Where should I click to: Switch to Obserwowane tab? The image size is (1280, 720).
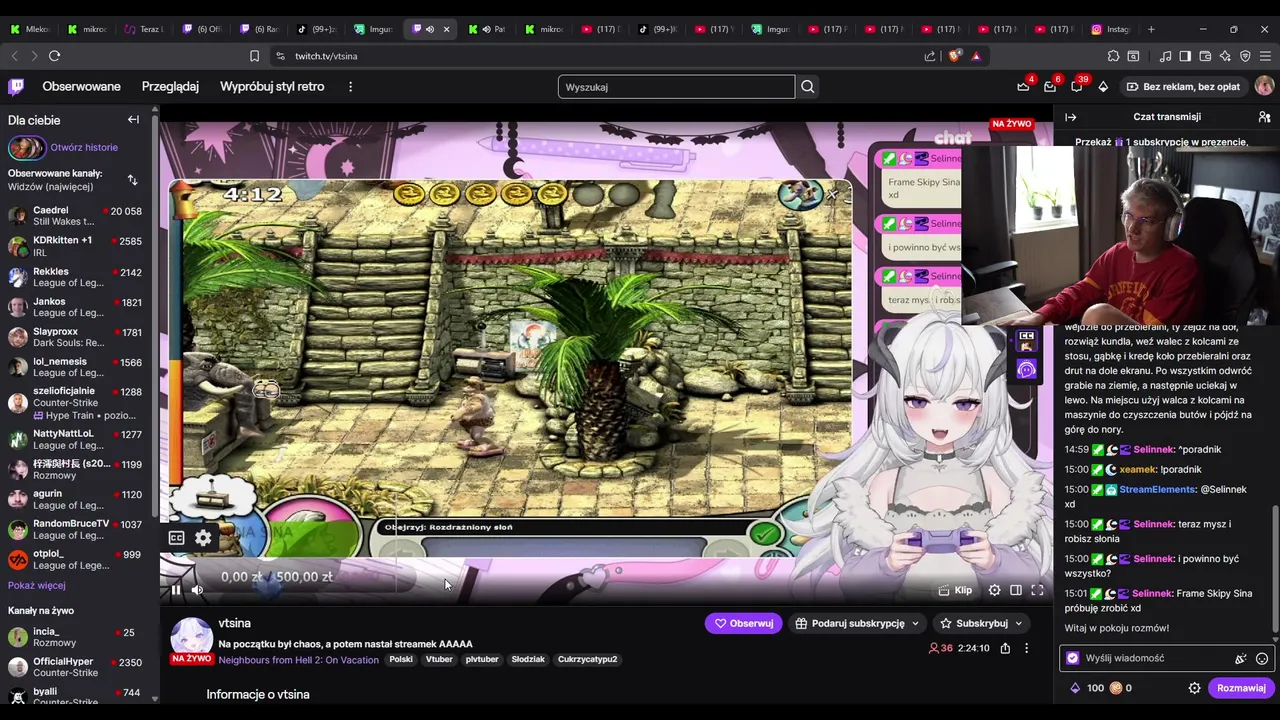[81, 87]
